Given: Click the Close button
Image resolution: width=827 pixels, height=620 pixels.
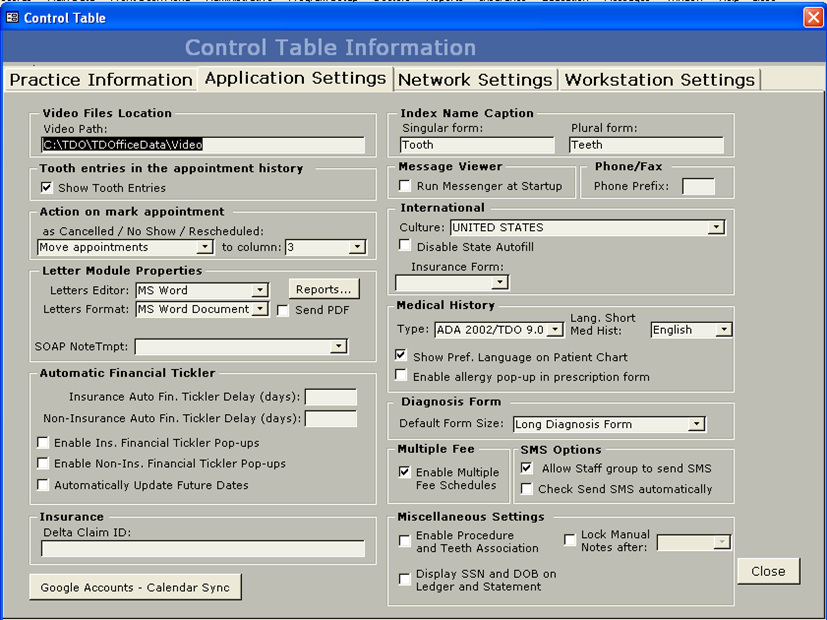Looking at the screenshot, I should click(768, 571).
